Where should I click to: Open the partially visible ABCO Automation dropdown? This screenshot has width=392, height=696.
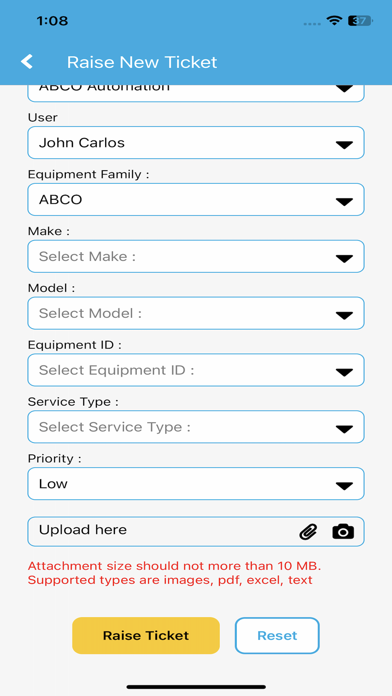point(196,92)
